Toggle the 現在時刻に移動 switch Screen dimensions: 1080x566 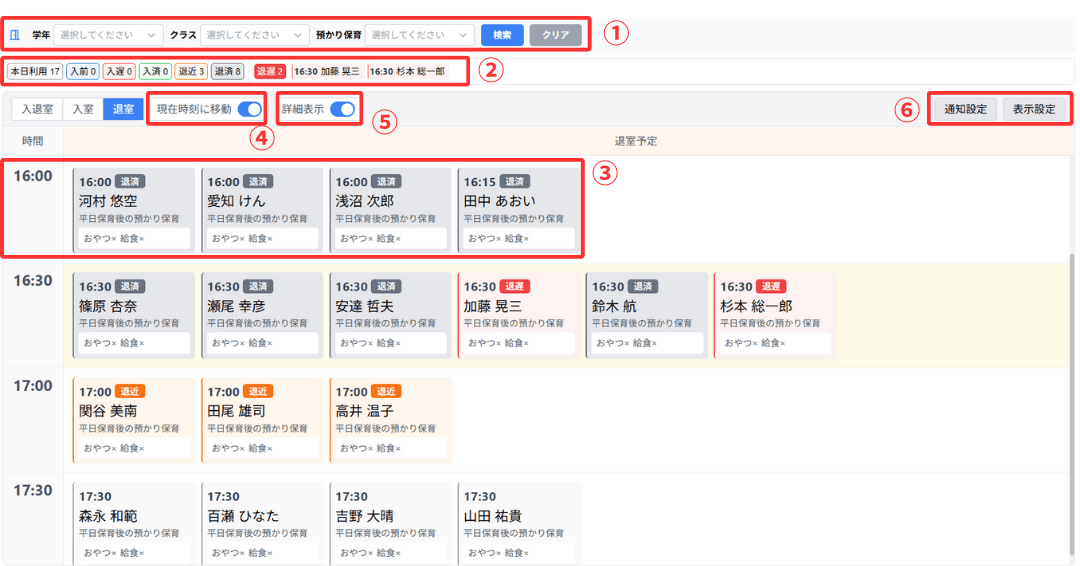(x=249, y=109)
